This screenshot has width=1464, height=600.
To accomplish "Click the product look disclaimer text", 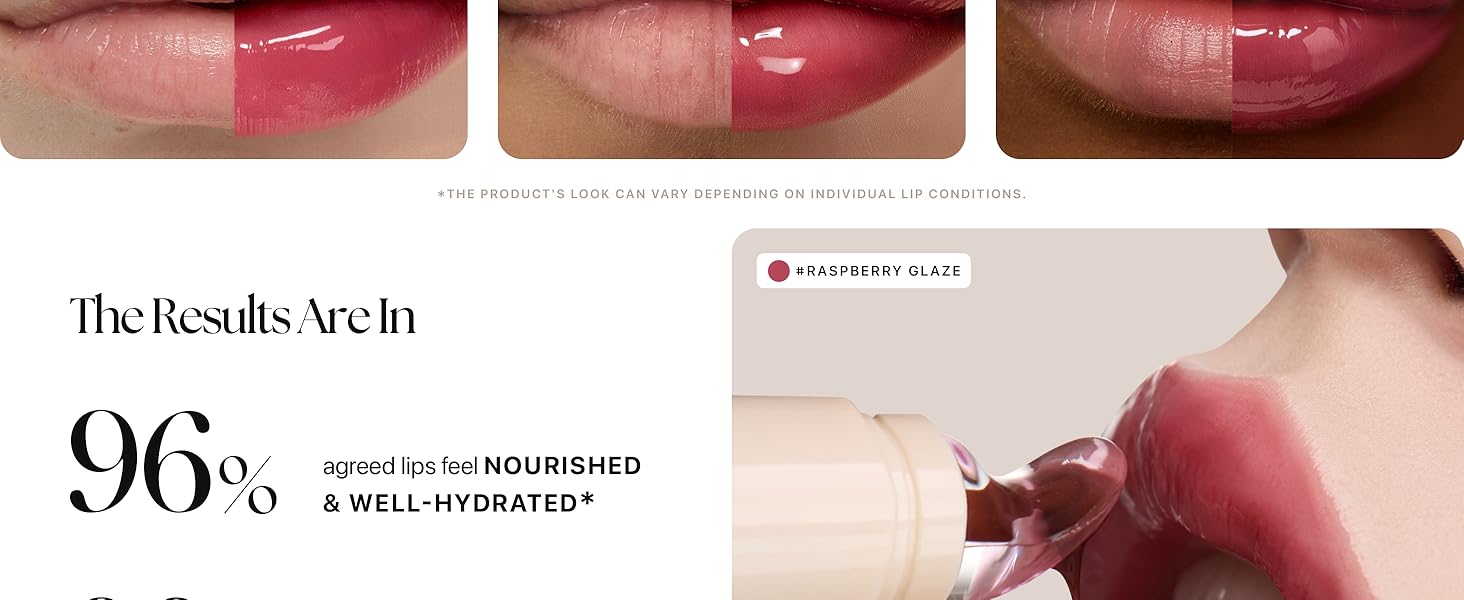I will [732, 194].
